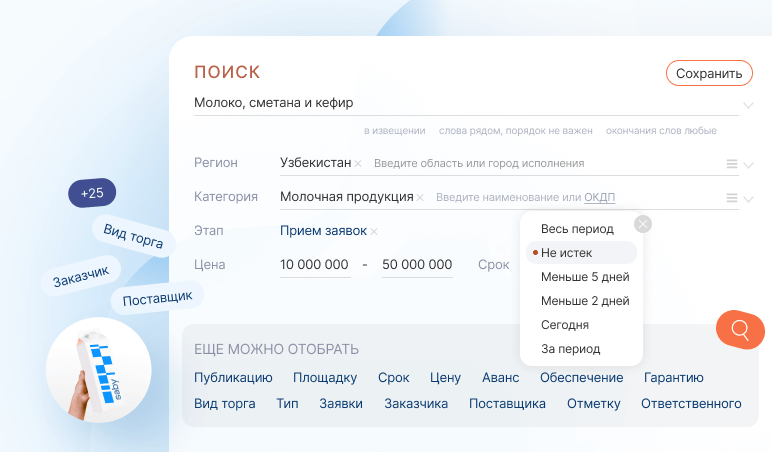The width and height of the screenshot is (772, 452).
Task: Select the Весь период option
Action: pyautogui.click(x=577, y=229)
